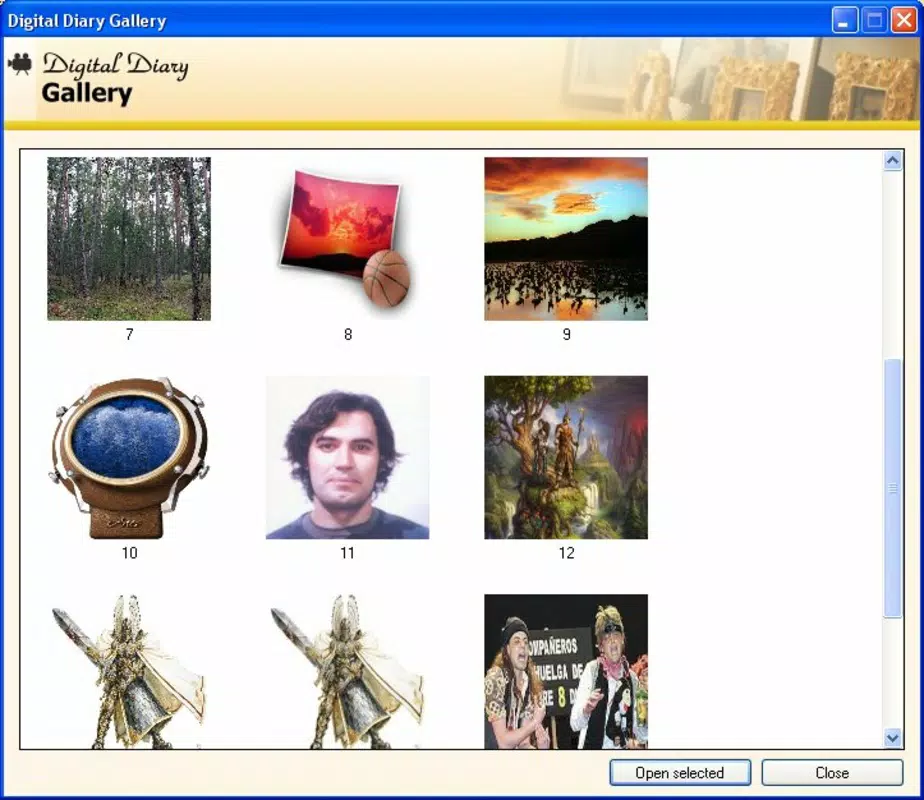Click the vertical scrollbar thumb
Image resolution: width=924 pixels, height=800 pixels.
(893, 488)
